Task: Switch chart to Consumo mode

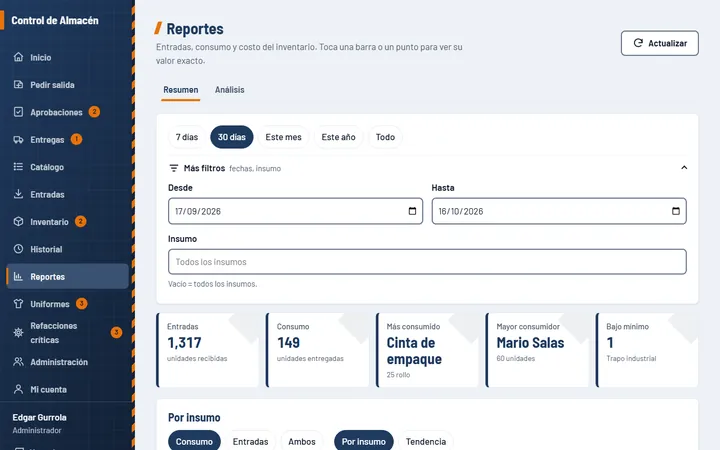Action: tap(194, 441)
